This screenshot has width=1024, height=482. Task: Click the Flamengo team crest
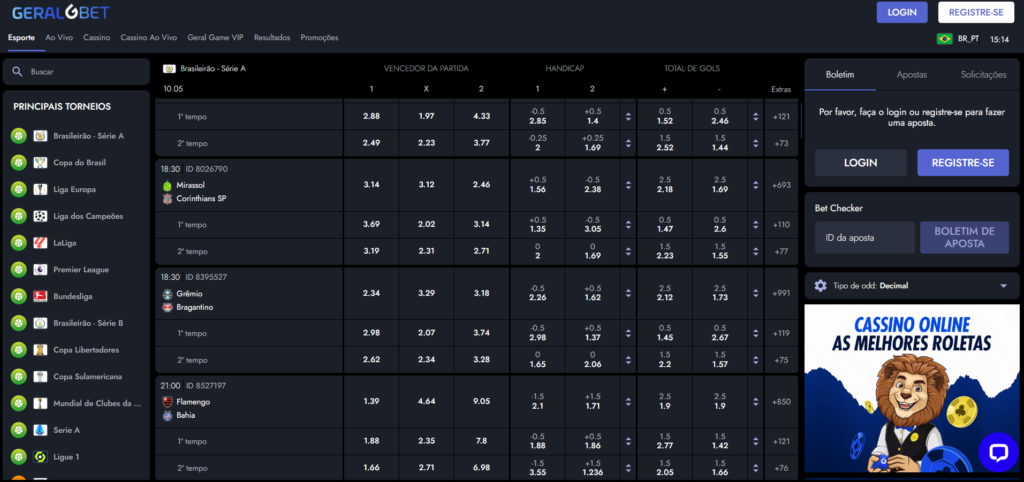[x=167, y=402]
